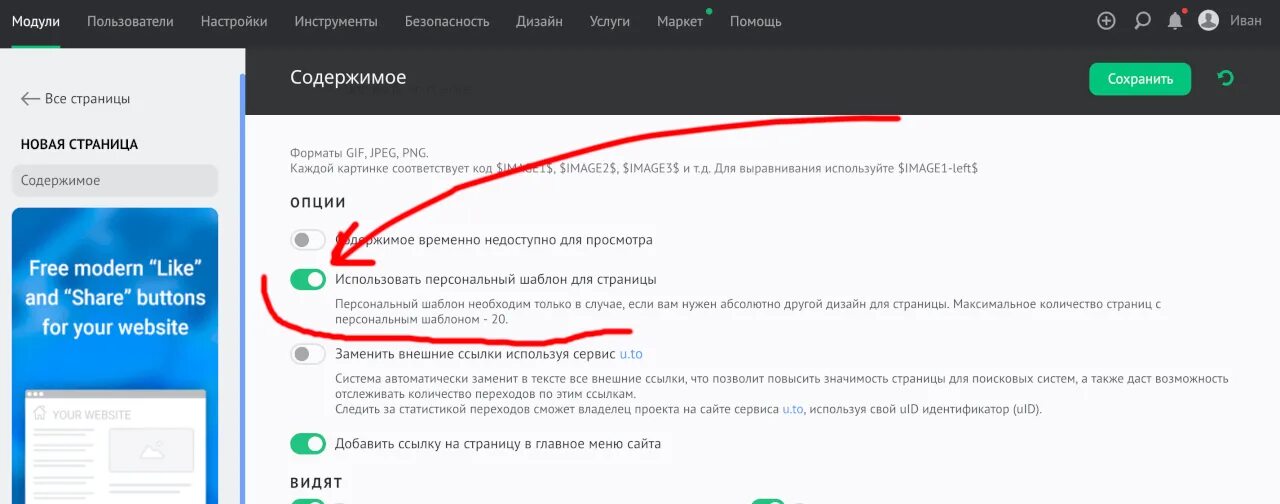Open the Услуги menu
This screenshot has width=1280, height=504.
[x=610, y=21]
